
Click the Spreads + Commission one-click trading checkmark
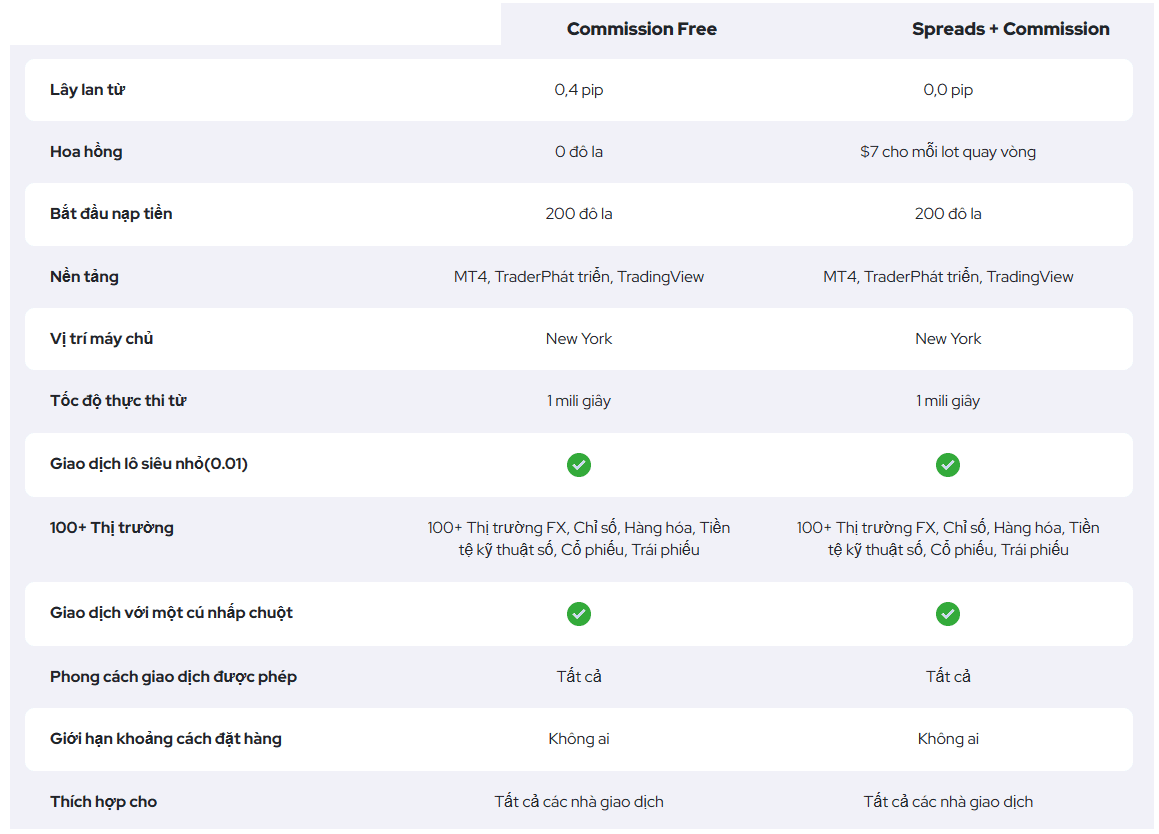(948, 614)
